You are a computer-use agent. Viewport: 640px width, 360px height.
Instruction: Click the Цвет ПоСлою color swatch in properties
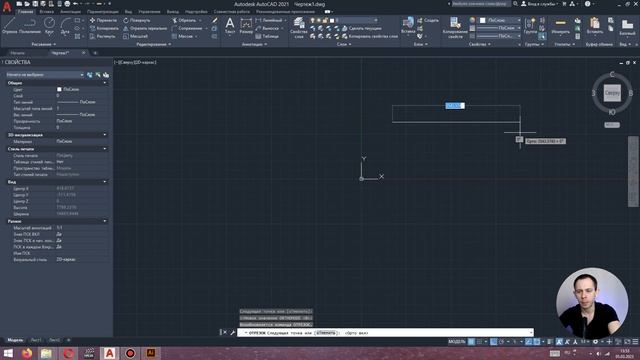[59, 89]
